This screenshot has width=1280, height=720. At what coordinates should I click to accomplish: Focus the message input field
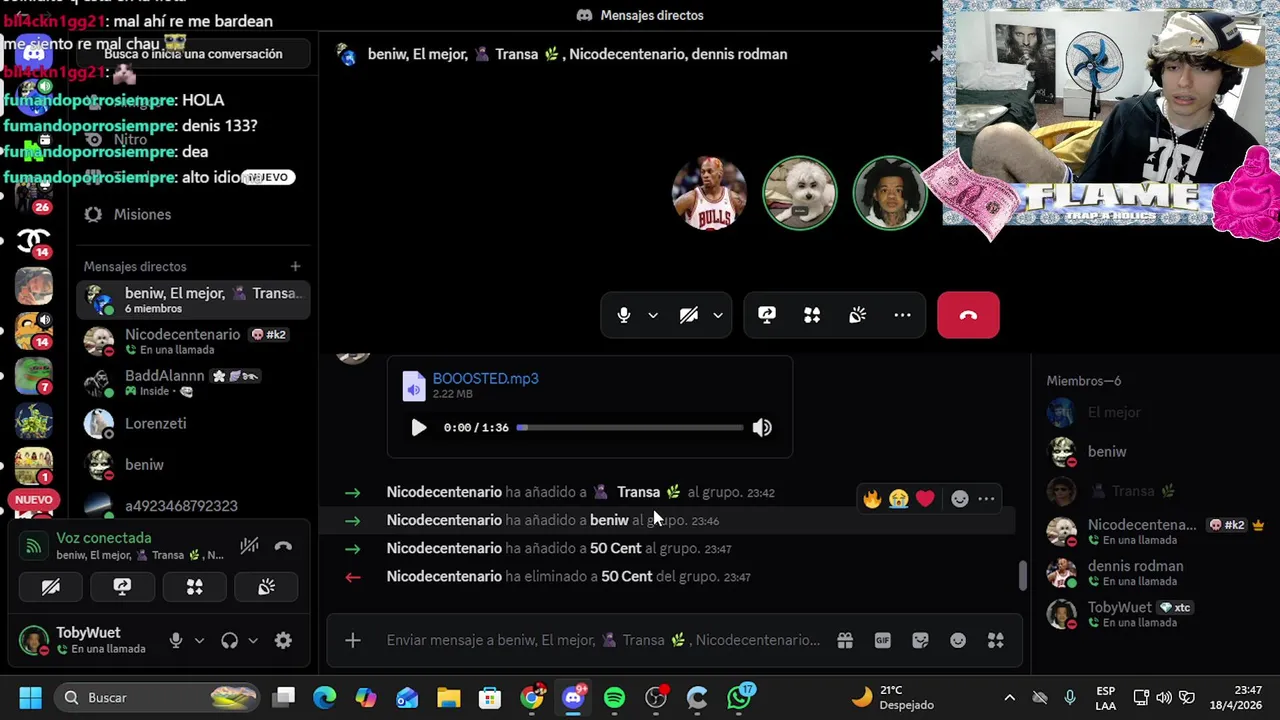[603, 640]
